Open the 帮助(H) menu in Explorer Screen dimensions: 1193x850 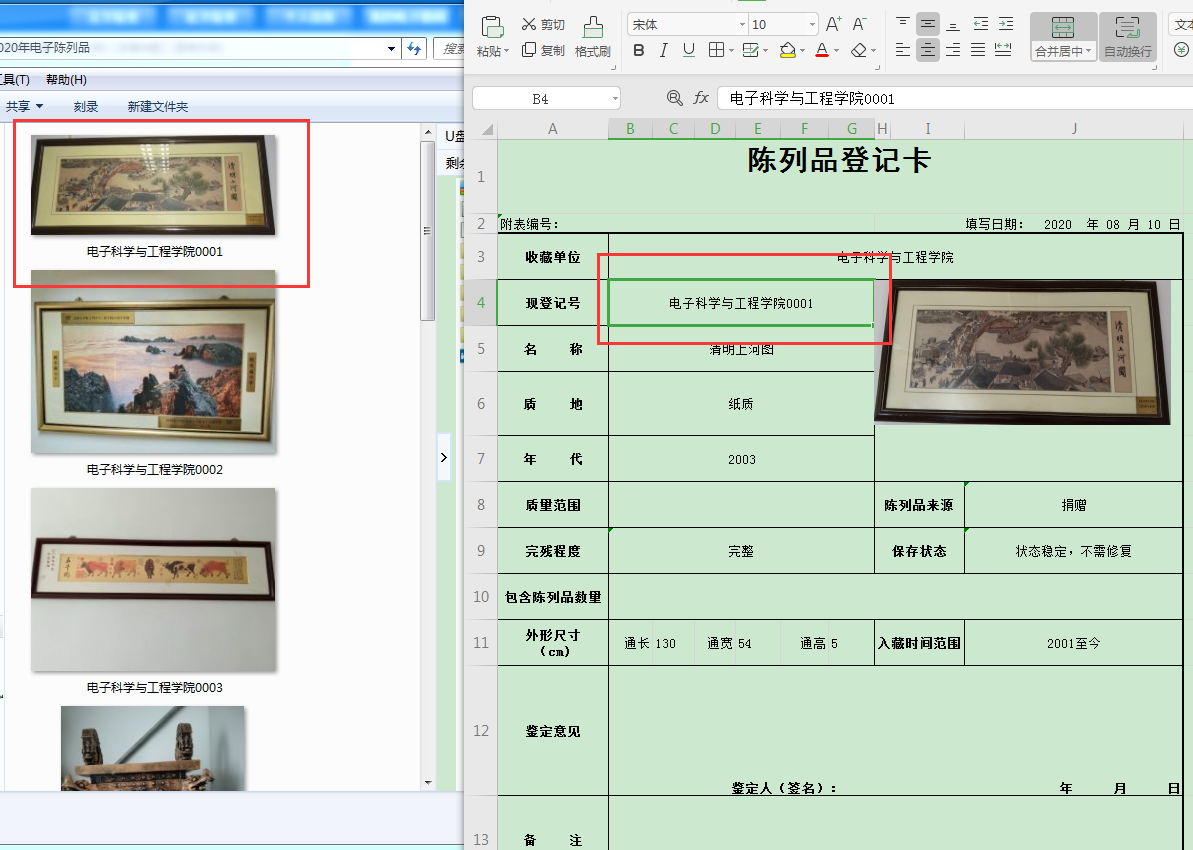tap(66, 80)
